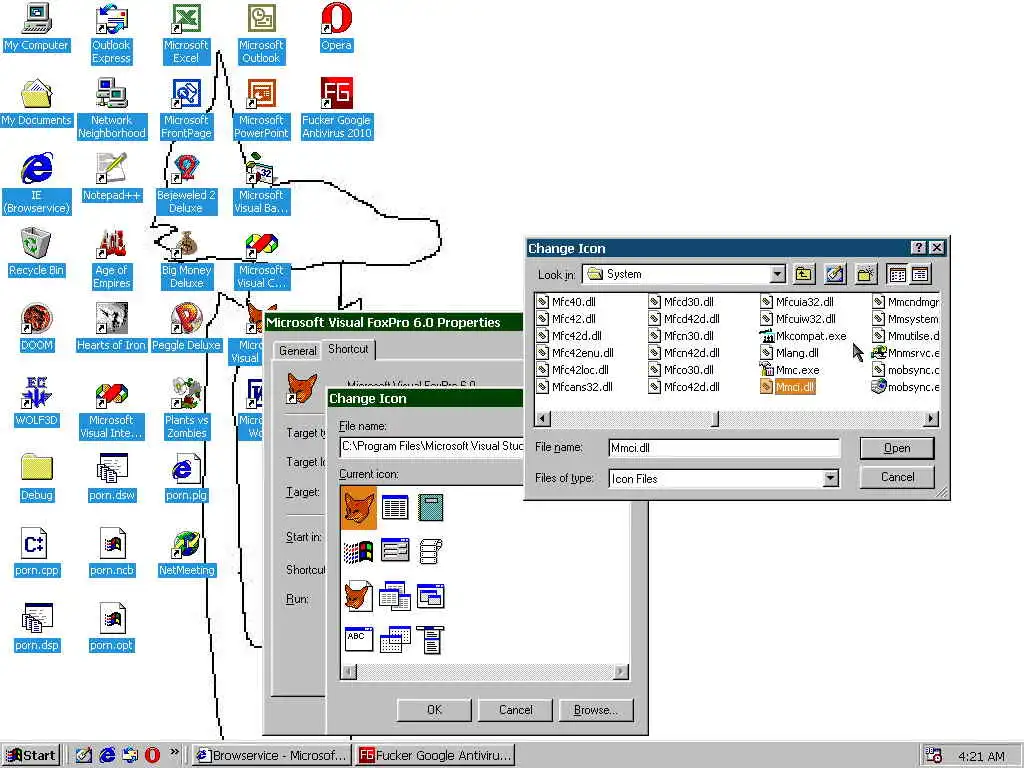
Task: Create New Folder via file dialog toolbar
Action: pyautogui.click(x=865, y=274)
